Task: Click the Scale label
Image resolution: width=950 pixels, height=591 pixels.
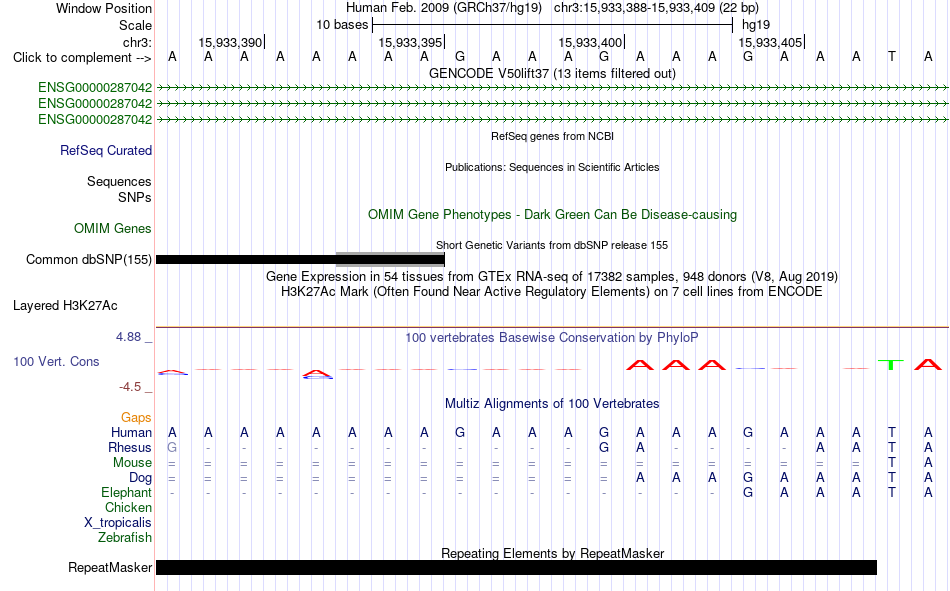Action: coord(136,25)
